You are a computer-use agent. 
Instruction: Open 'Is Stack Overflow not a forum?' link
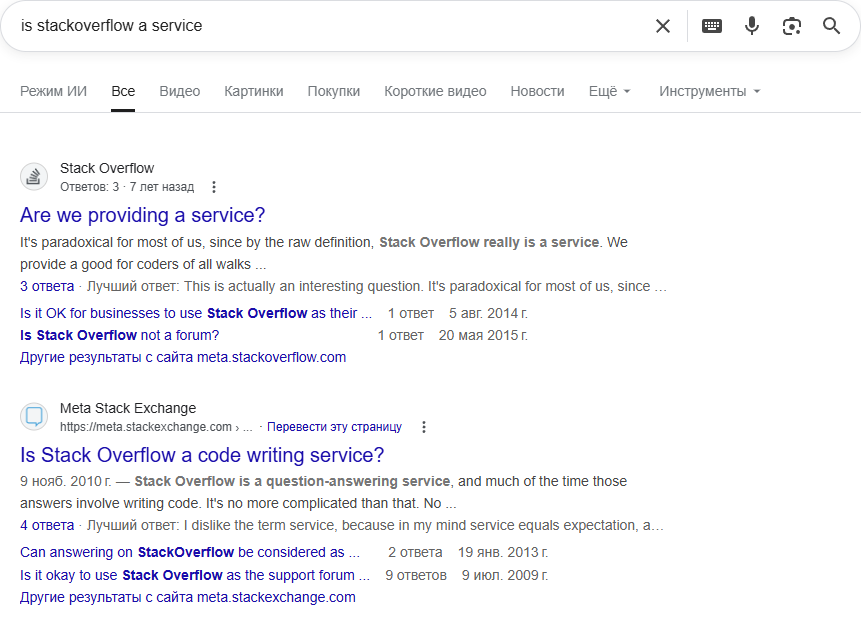(x=119, y=335)
